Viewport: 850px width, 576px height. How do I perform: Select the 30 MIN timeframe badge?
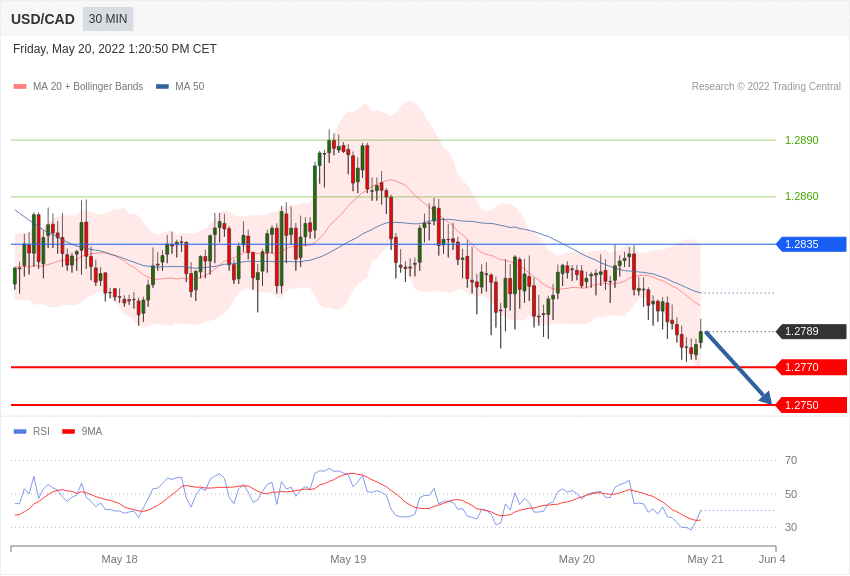108,19
